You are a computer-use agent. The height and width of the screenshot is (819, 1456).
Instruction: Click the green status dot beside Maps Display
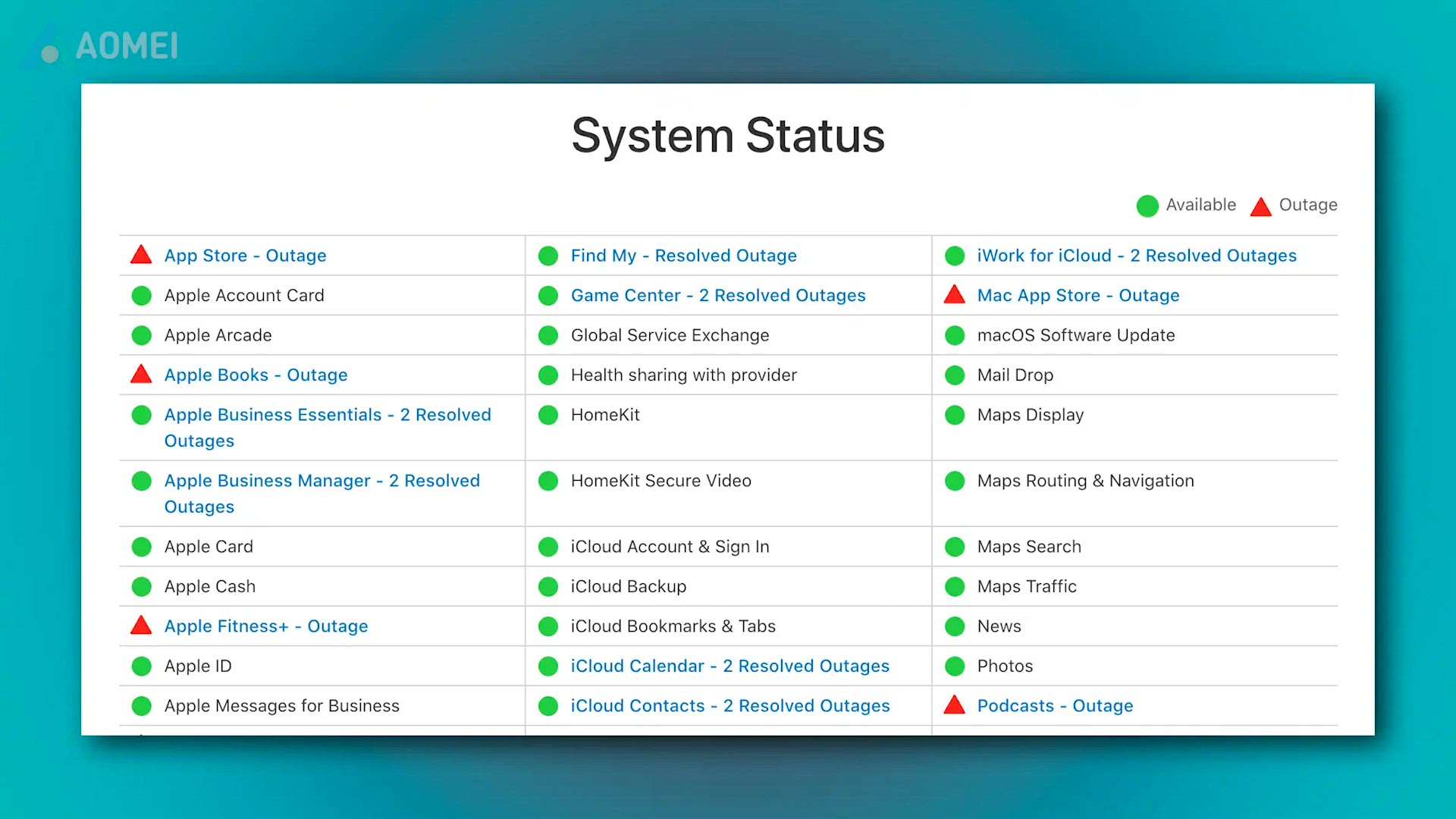pyautogui.click(x=955, y=415)
